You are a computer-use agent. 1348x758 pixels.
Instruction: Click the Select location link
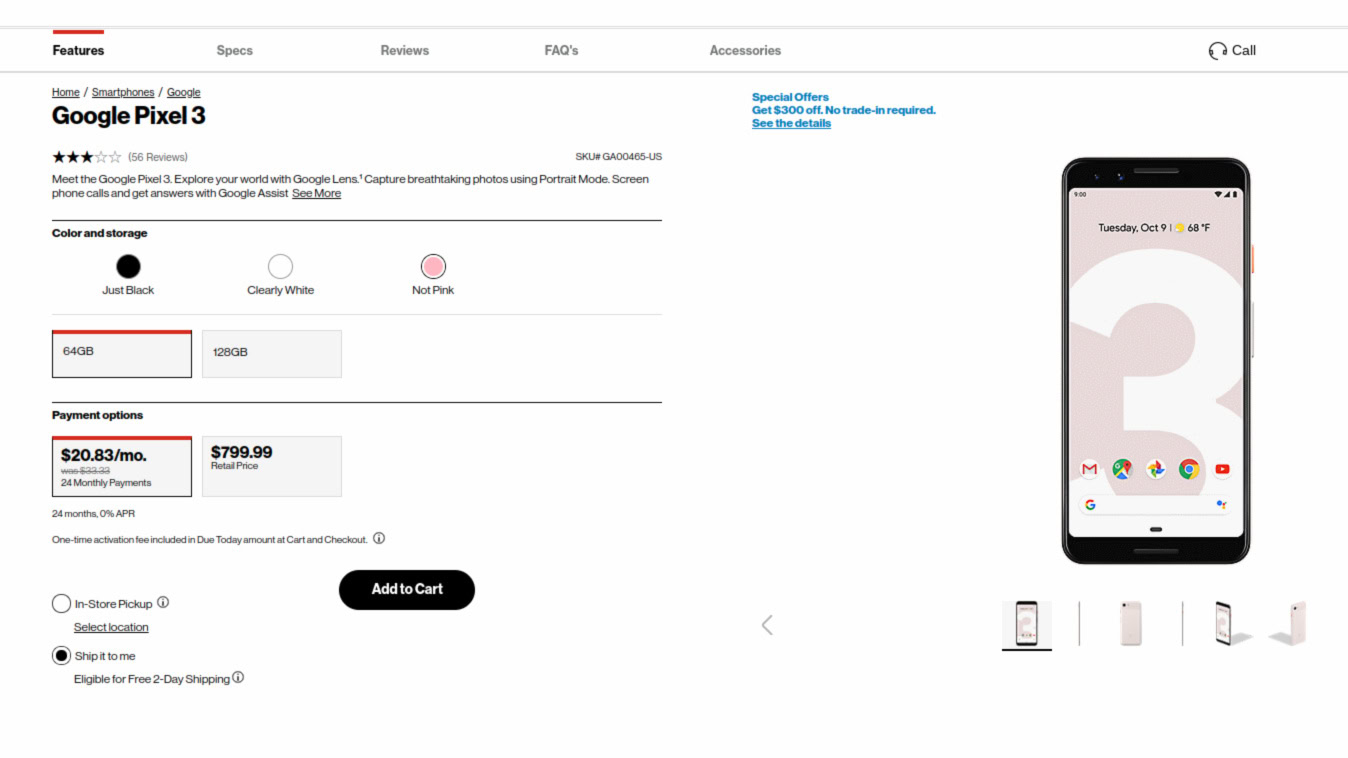[x=111, y=627]
